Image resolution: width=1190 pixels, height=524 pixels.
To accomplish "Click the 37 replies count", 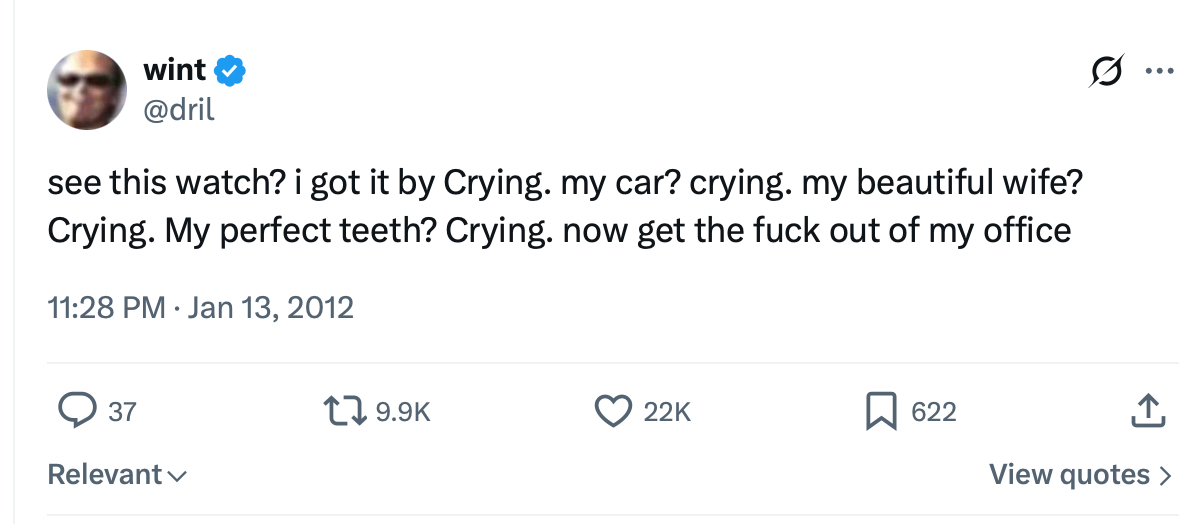I will coord(121,411).
